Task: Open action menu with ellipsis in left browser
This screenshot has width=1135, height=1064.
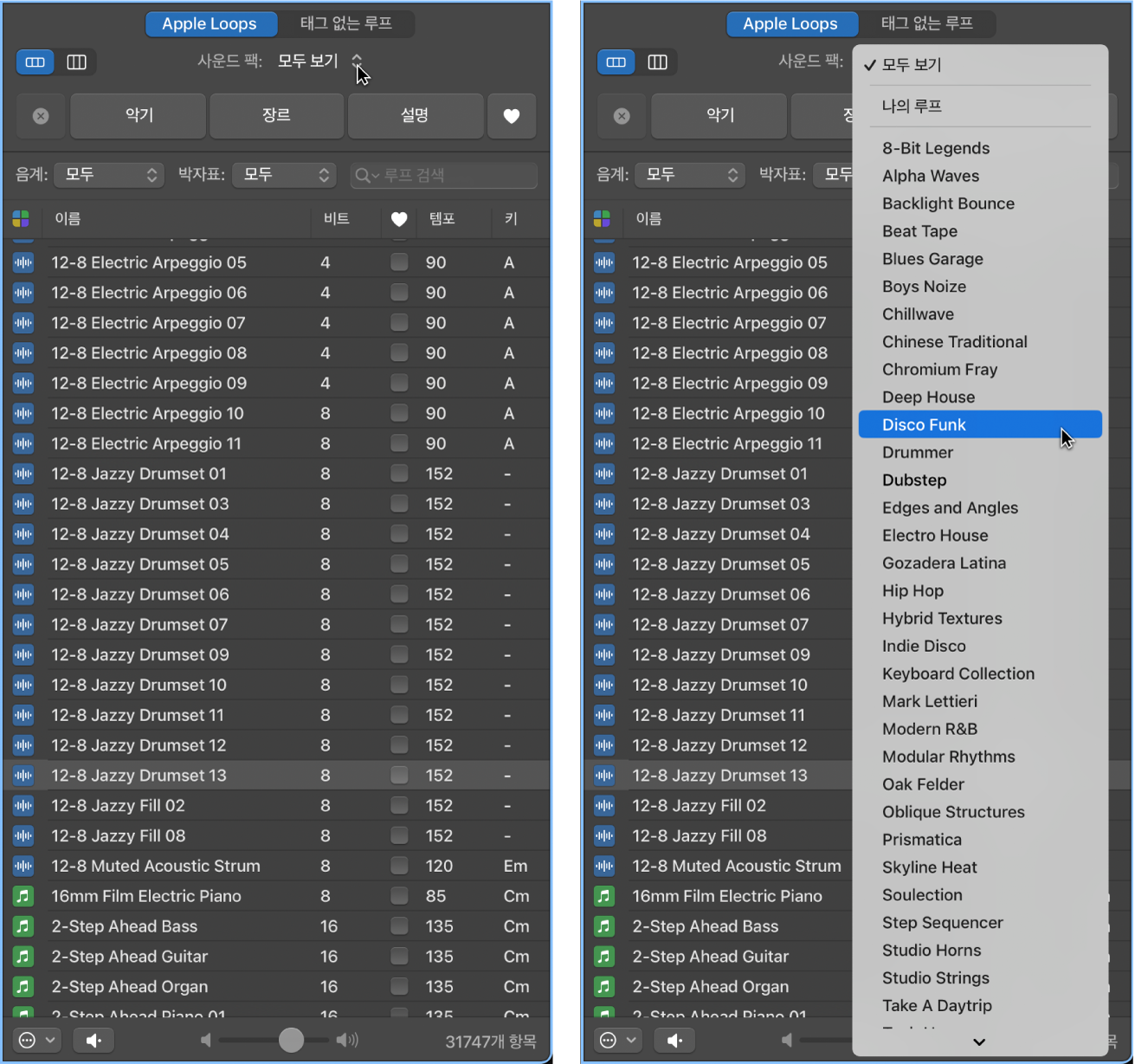Action: click(x=37, y=1040)
